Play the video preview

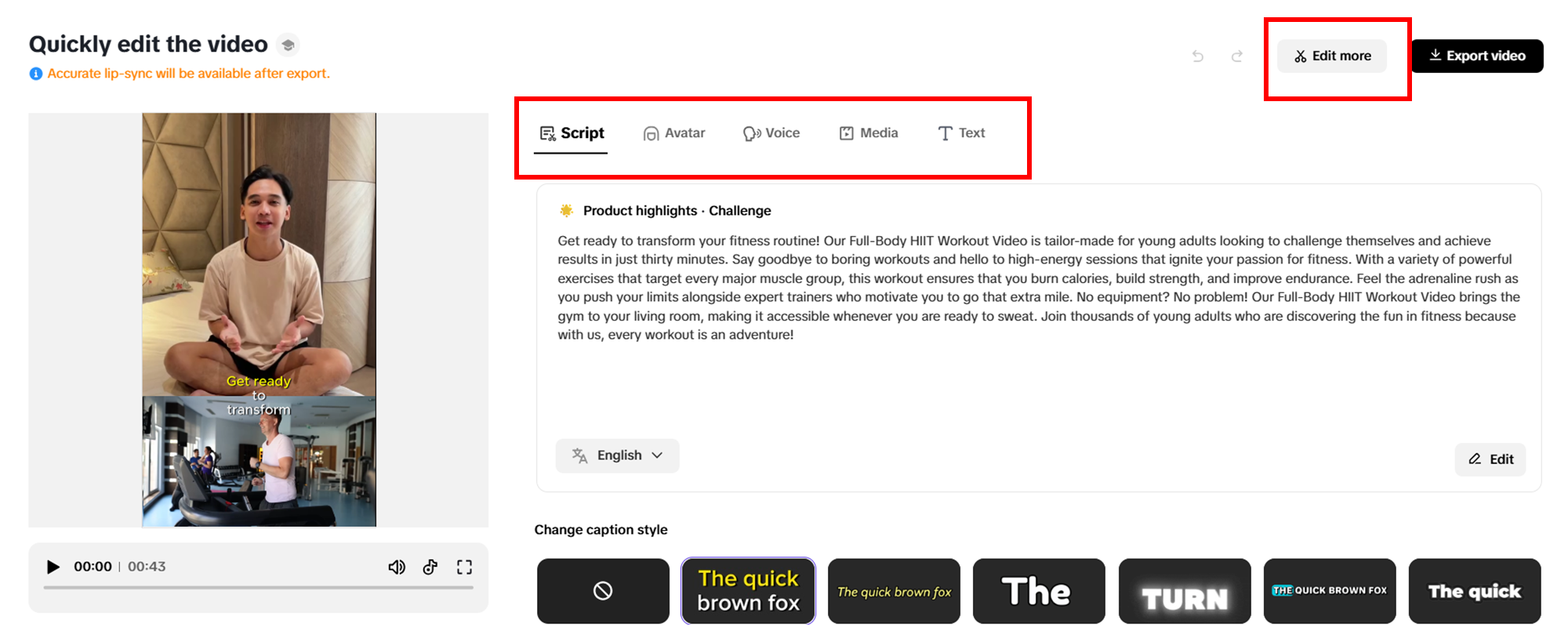(53, 567)
